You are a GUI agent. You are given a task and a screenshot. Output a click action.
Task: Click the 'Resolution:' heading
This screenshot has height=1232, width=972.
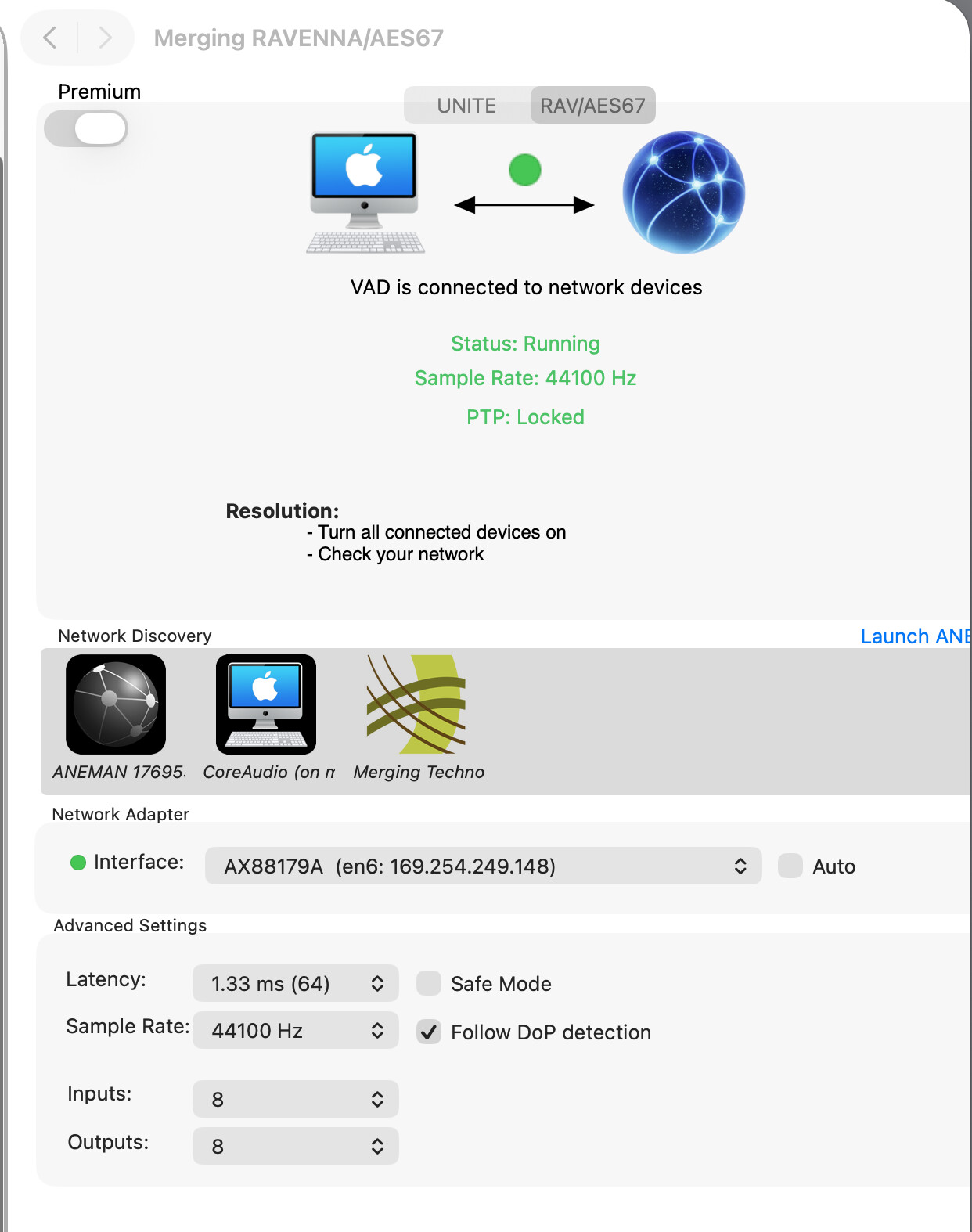[283, 511]
